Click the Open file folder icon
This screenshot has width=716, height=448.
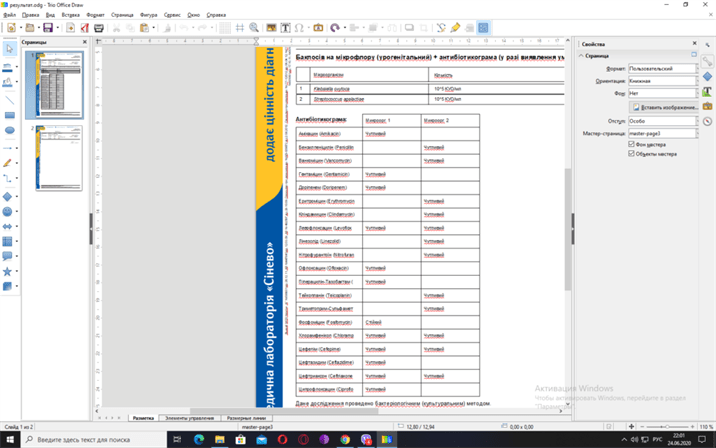pyautogui.click(x=30, y=28)
